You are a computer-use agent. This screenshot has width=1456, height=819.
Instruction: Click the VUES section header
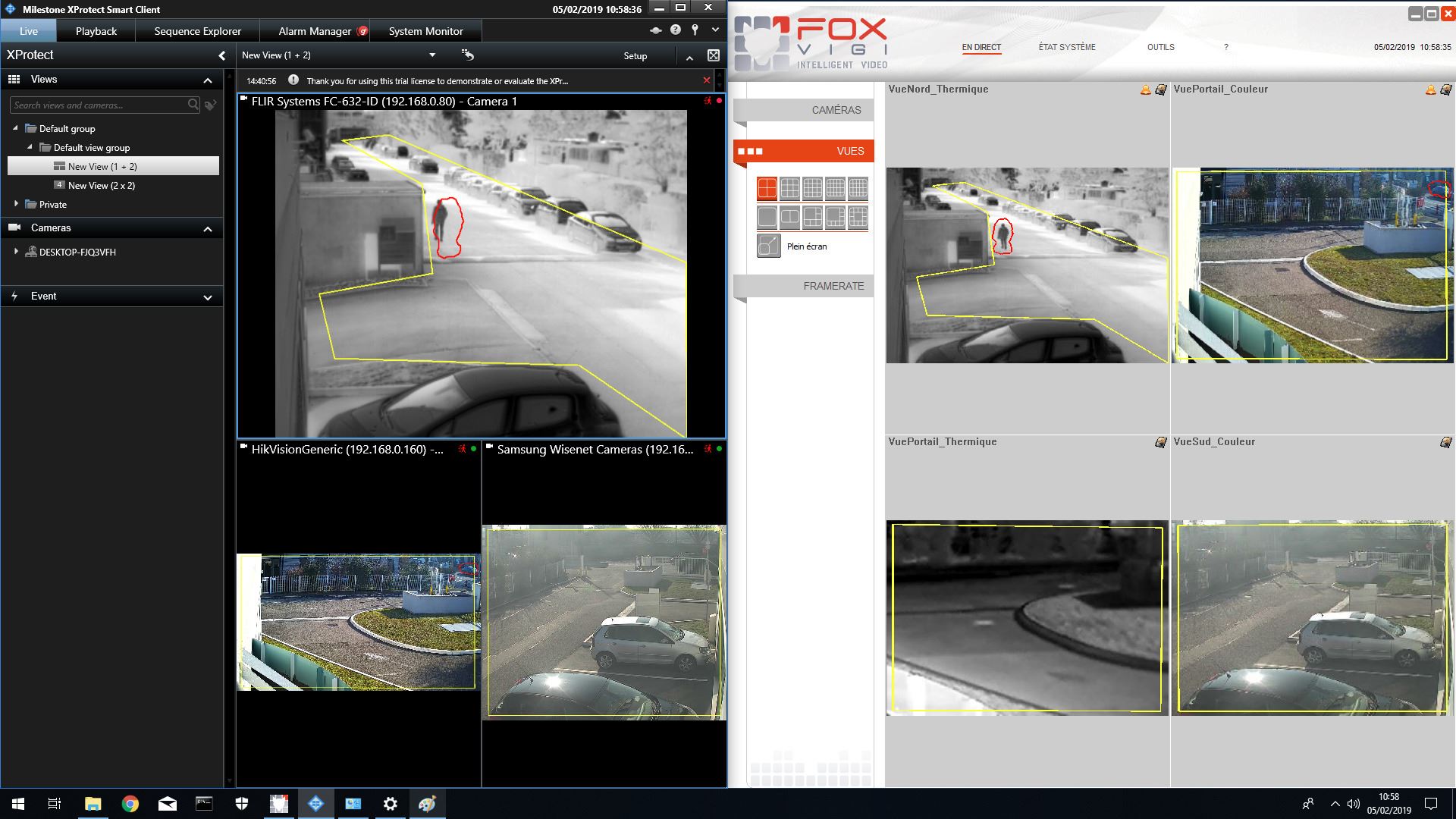(804, 151)
